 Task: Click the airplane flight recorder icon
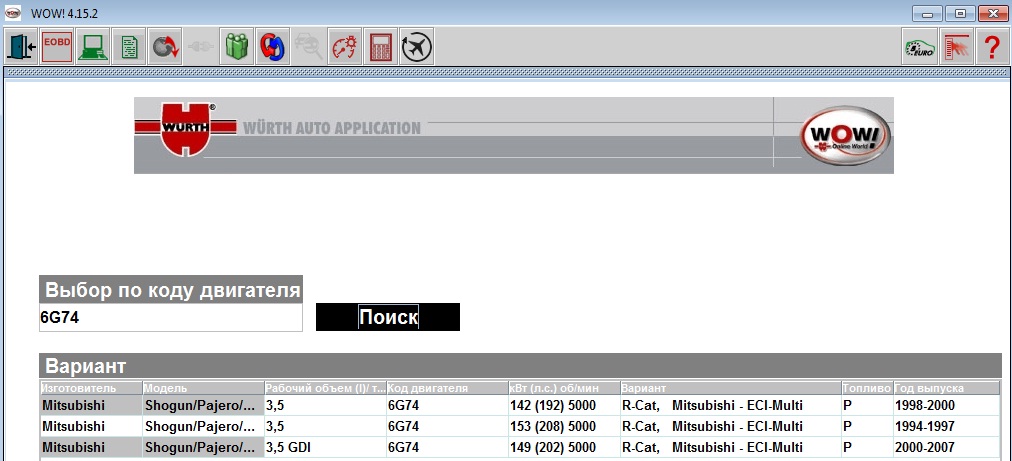417,47
